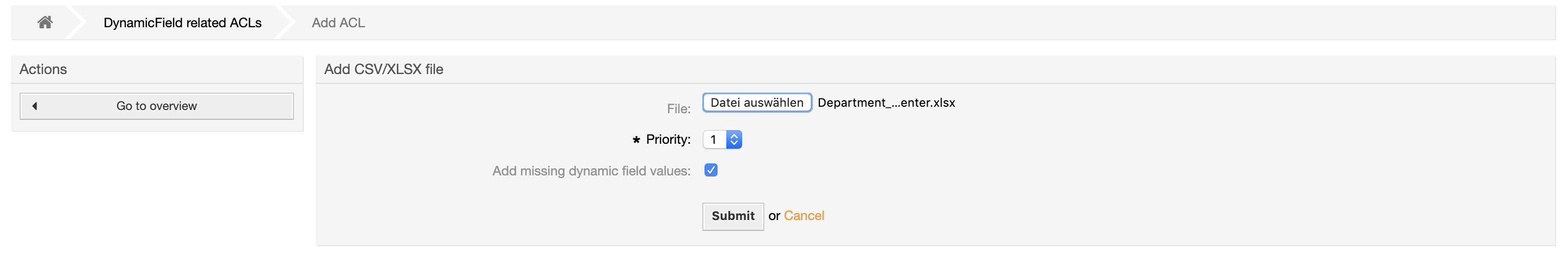Click the selected file name Department_...enter.xlsx
1568x256 pixels.
tap(886, 102)
